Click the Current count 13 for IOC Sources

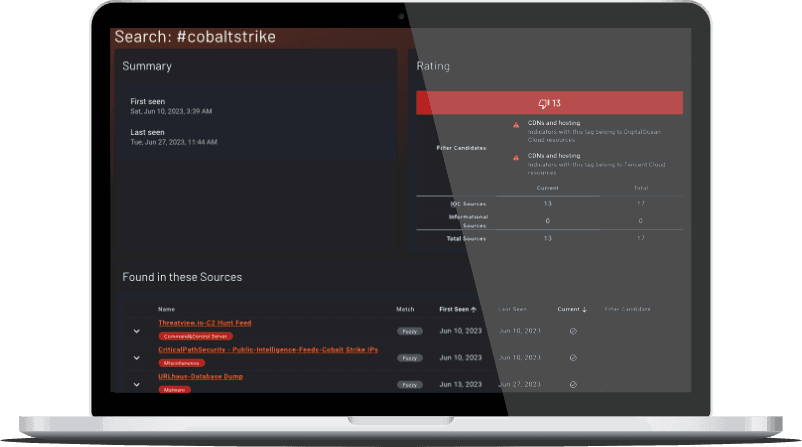(x=548, y=204)
